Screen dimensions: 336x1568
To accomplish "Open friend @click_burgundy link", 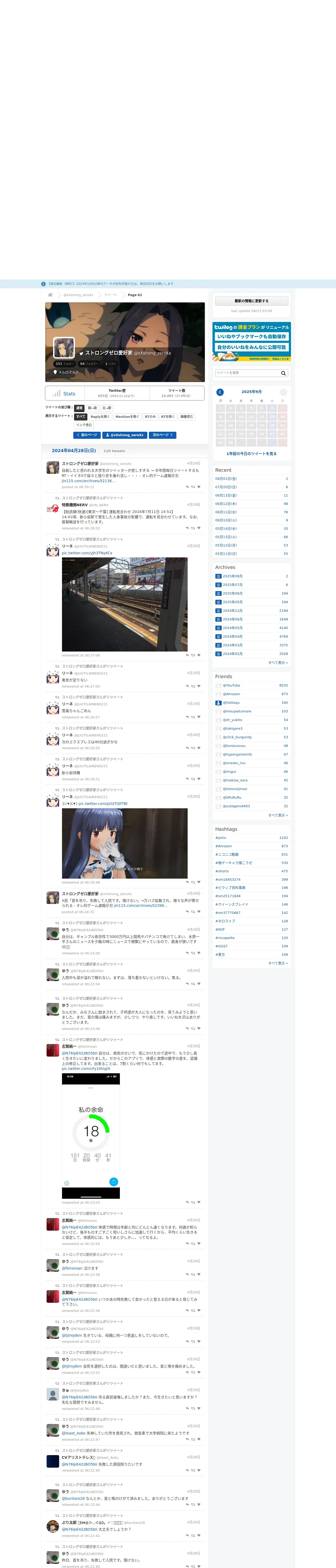I will pyautogui.click(x=237, y=737).
